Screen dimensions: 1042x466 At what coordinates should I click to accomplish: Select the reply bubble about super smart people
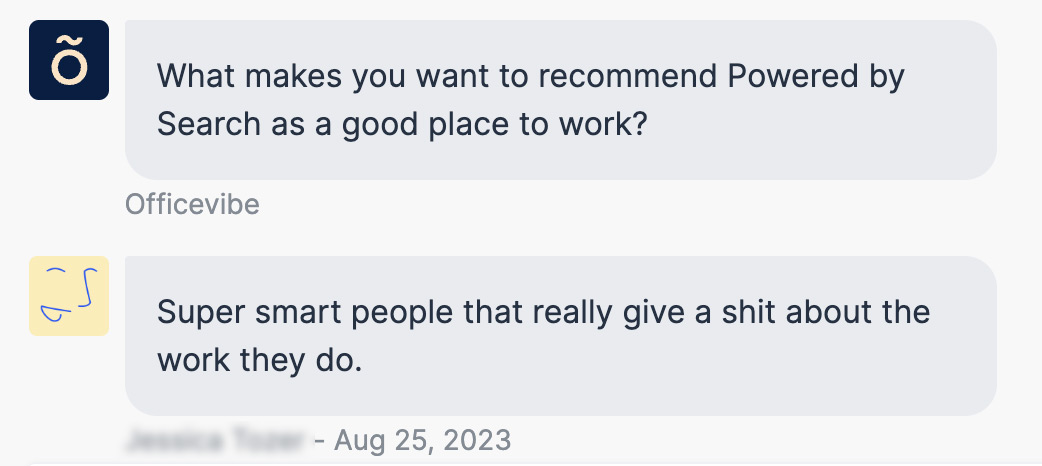[x=561, y=336]
